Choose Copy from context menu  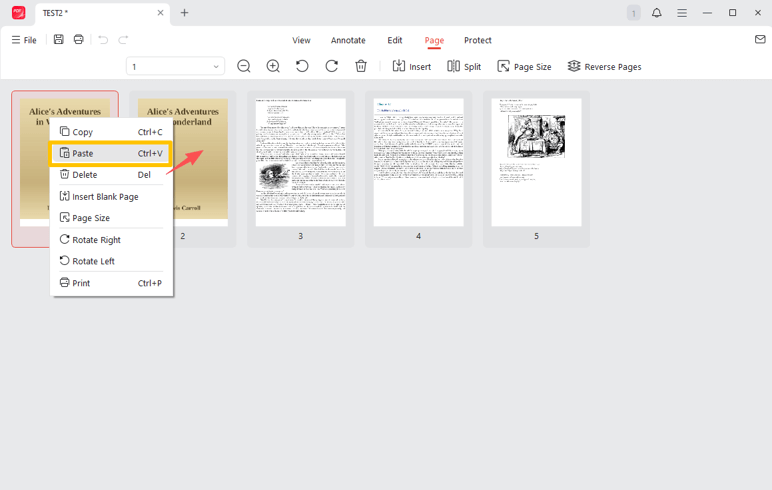point(111,132)
